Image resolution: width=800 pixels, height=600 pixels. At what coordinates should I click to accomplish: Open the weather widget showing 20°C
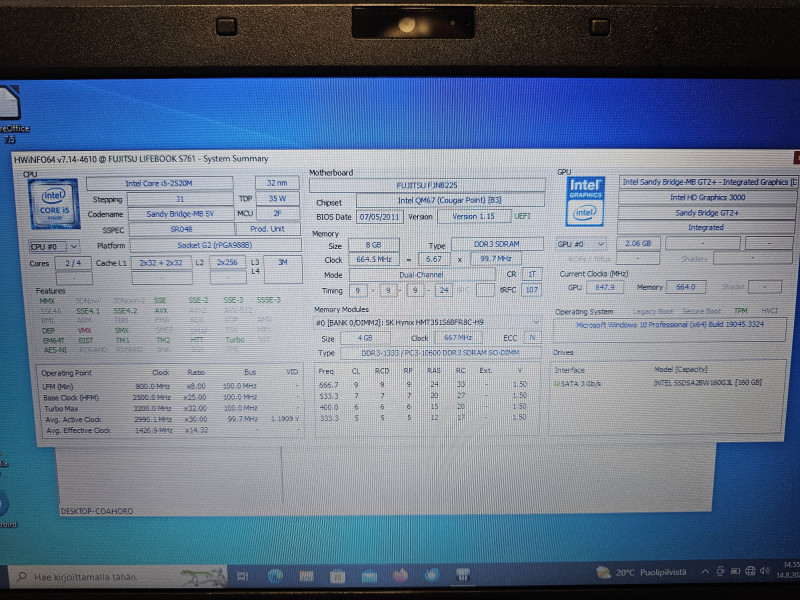pyautogui.click(x=641, y=572)
